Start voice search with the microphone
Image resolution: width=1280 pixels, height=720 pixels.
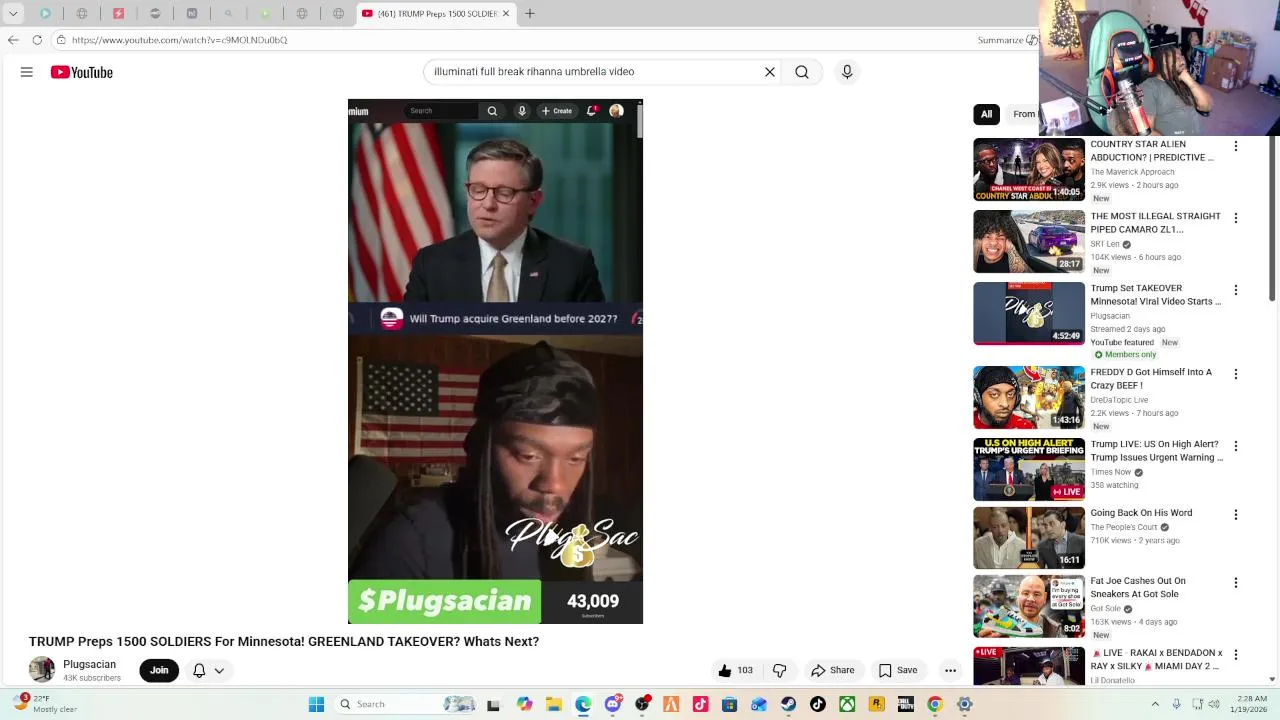click(847, 72)
